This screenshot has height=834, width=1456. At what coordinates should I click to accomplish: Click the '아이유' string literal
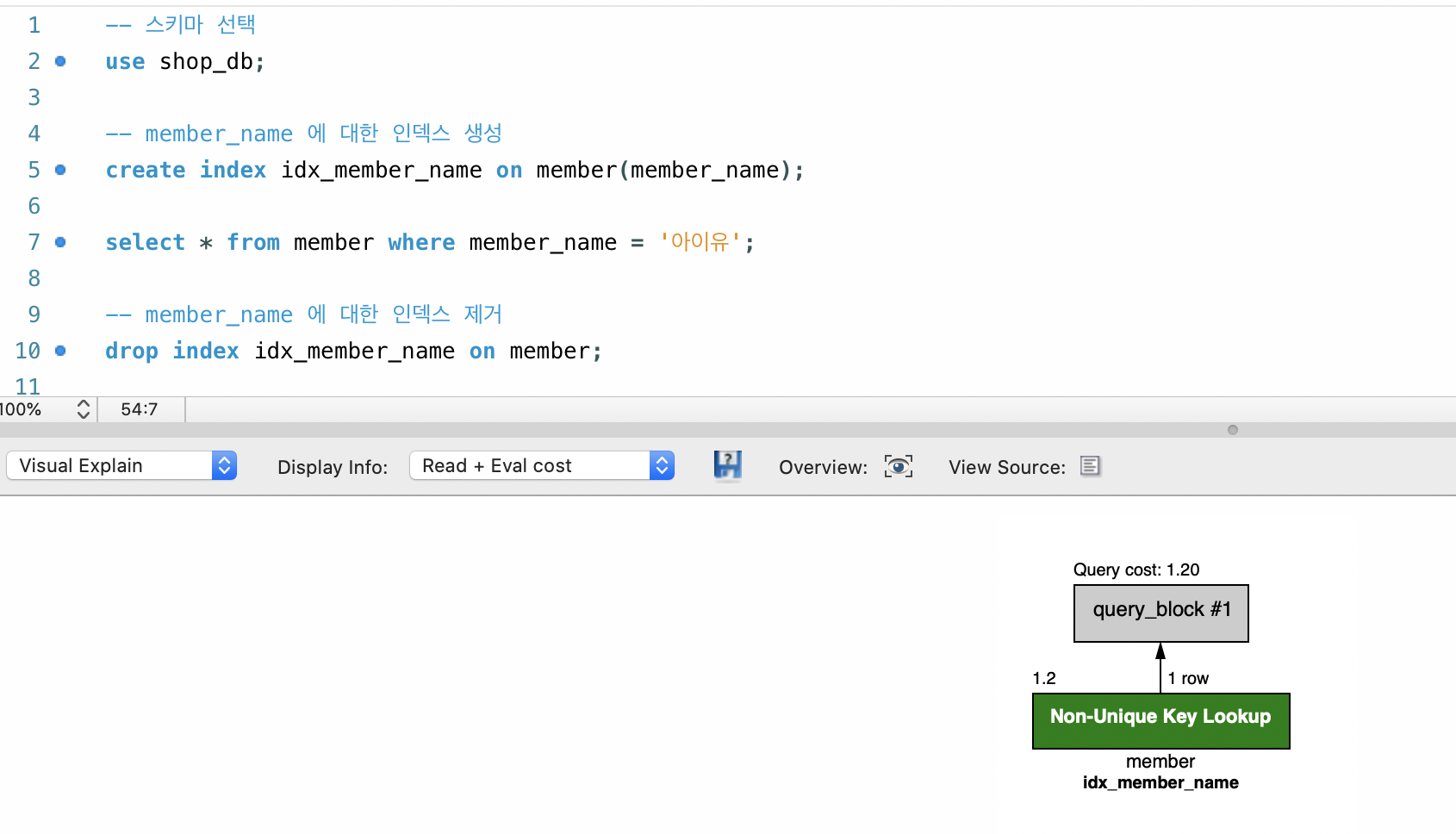pyautogui.click(x=700, y=242)
